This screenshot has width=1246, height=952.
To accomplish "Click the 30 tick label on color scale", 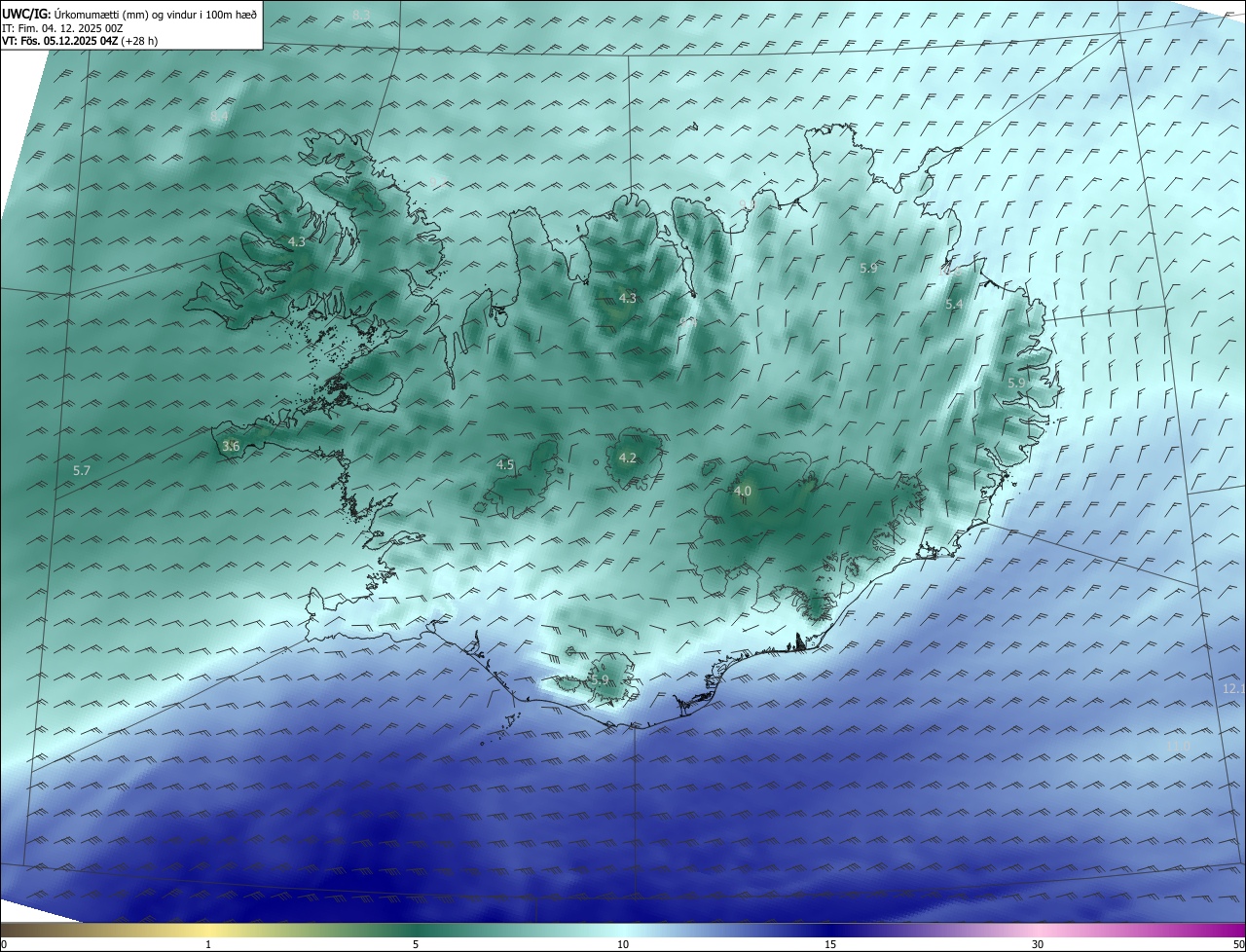I will coord(1038,944).
